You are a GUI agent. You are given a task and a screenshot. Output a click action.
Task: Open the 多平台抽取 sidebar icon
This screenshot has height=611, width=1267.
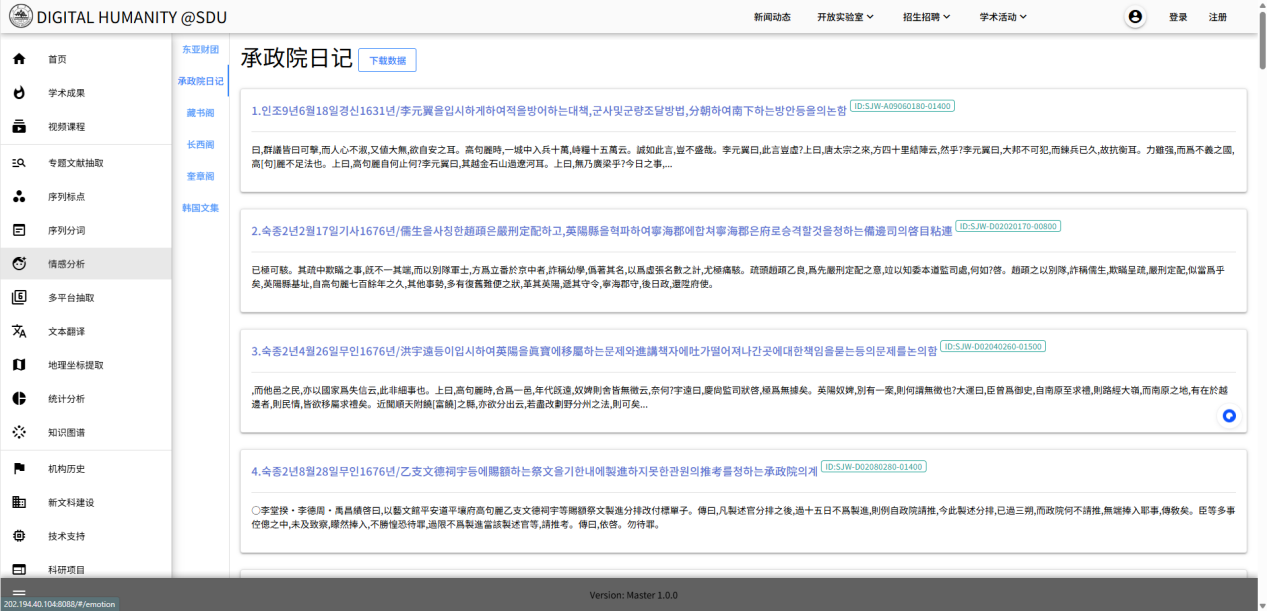point(19,297)
